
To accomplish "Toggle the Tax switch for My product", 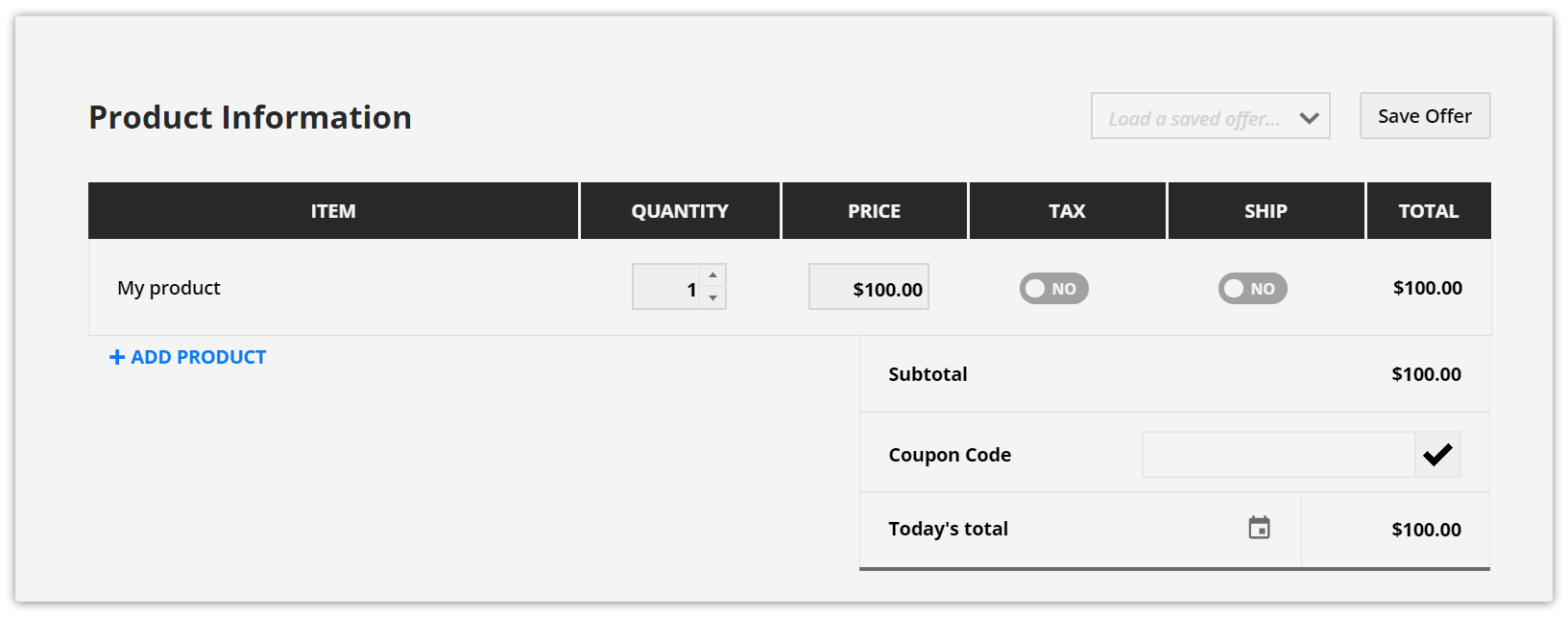I will pyautogui.click(x=1053, y=289).
